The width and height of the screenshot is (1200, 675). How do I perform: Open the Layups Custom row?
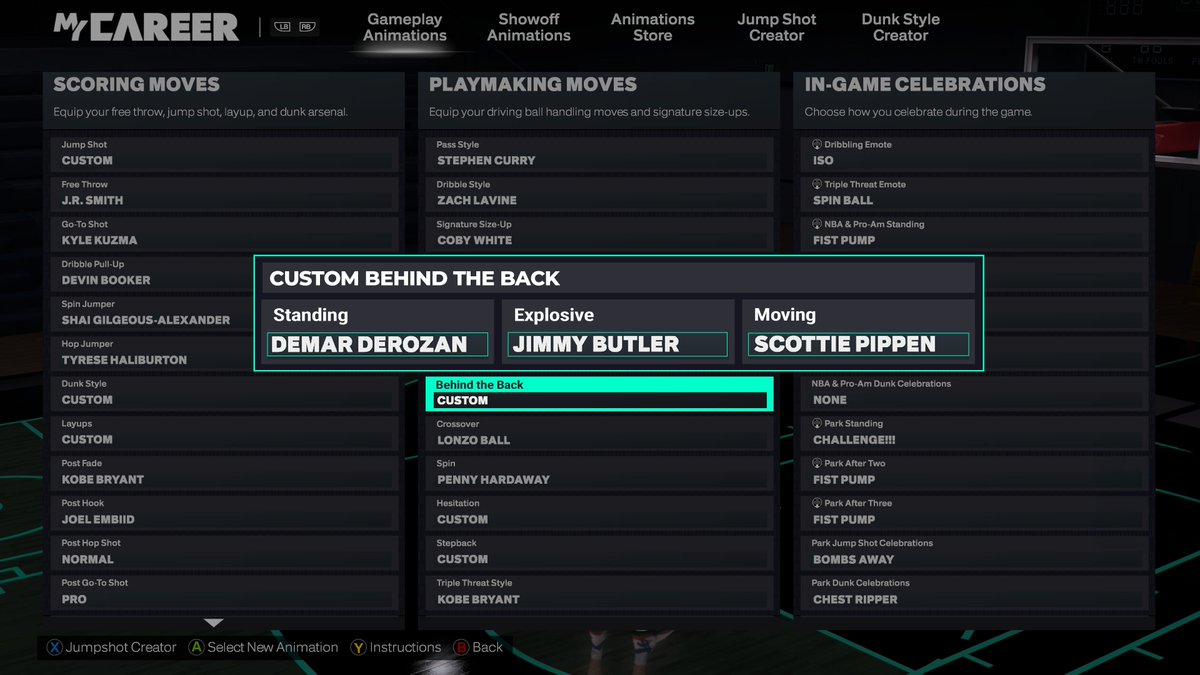225,433
